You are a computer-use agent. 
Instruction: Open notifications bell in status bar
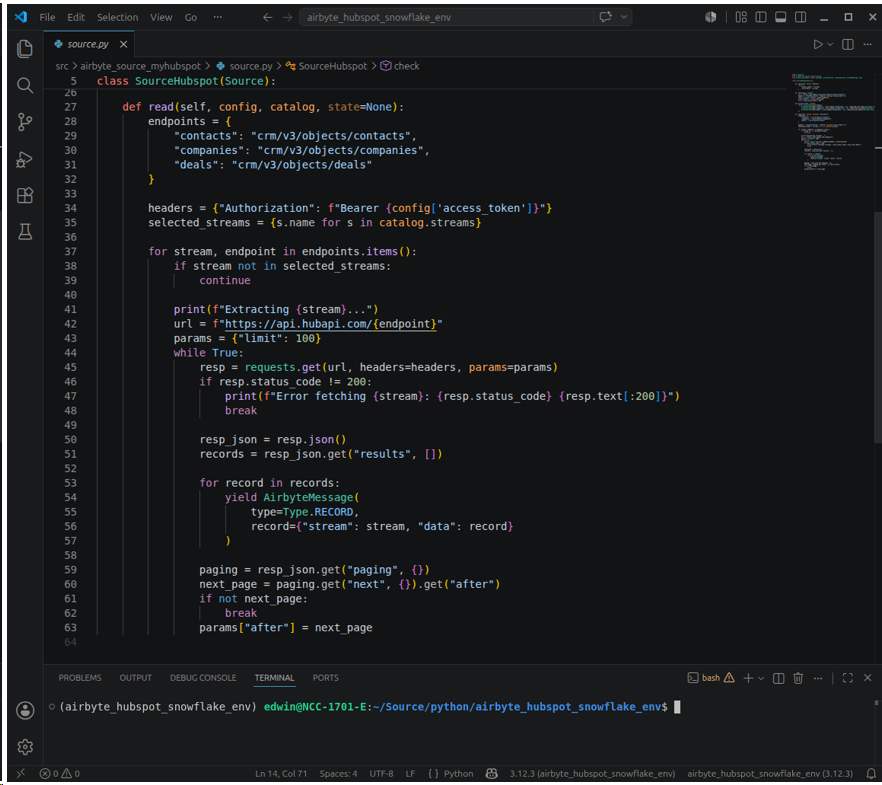click(x=871, y=774)
